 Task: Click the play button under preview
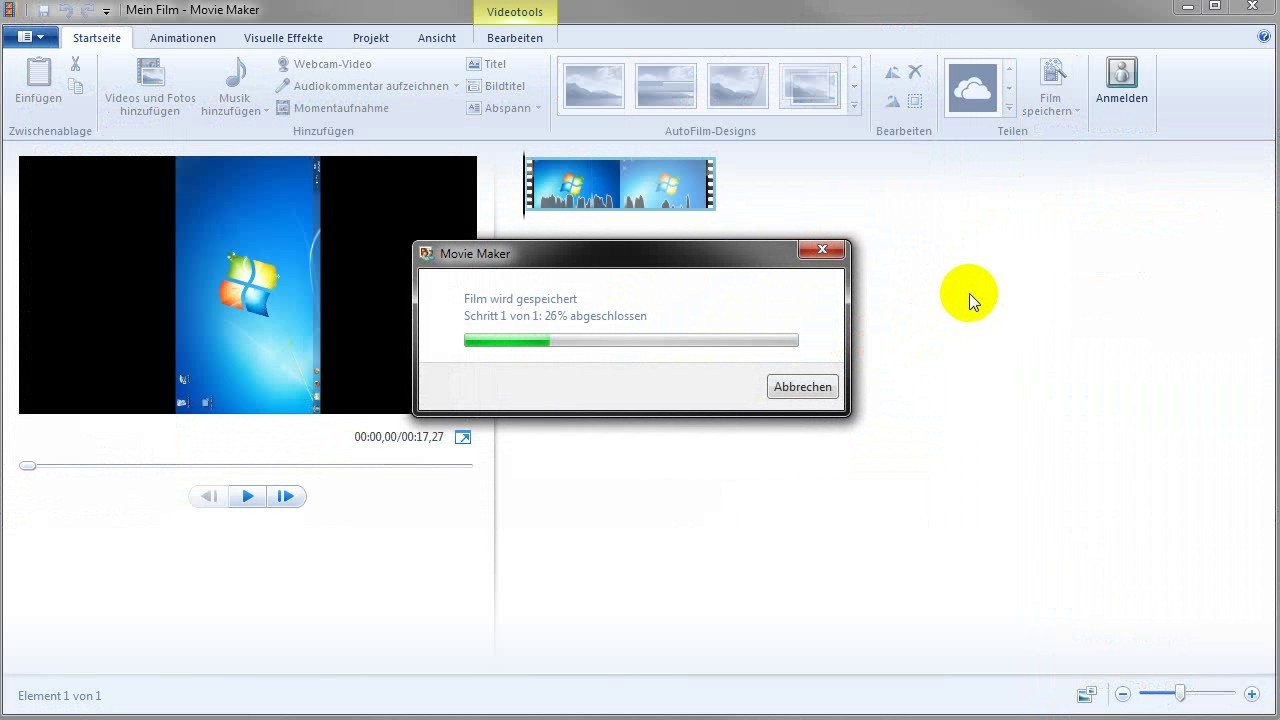(x=248, y=496)
